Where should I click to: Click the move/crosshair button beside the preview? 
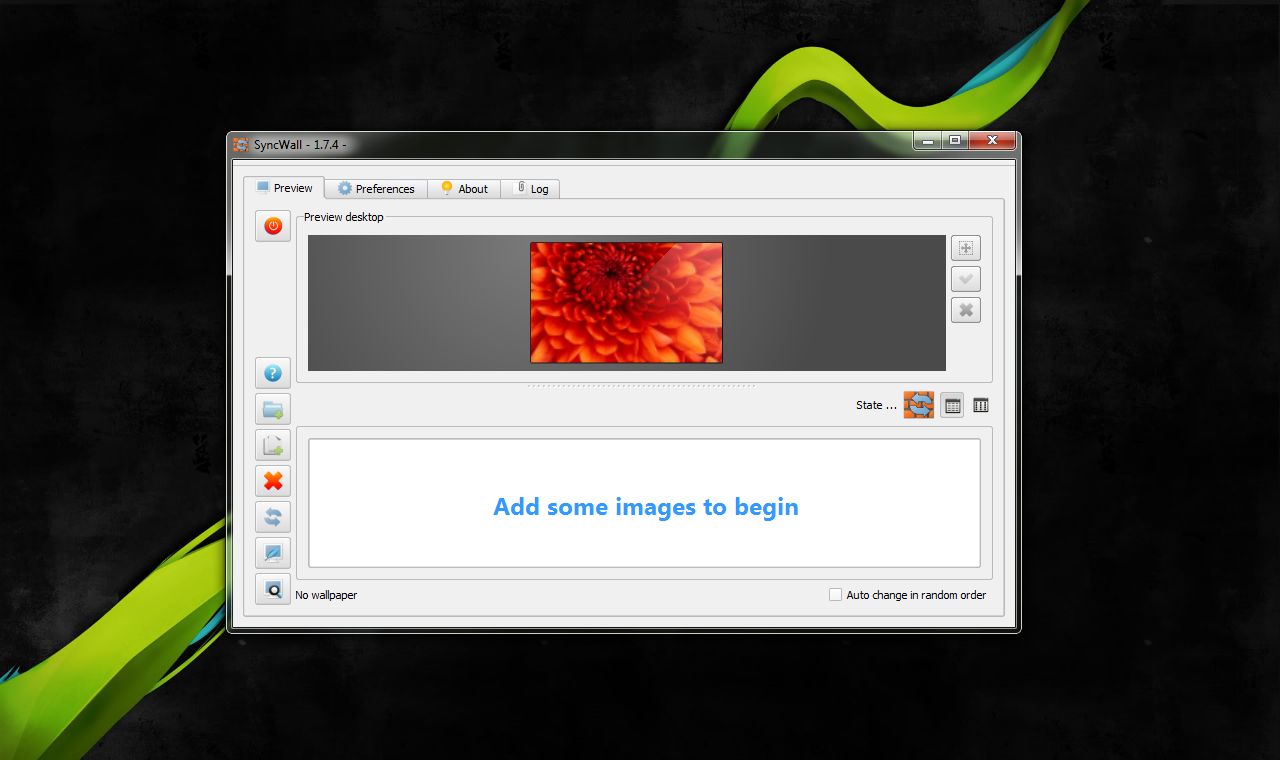966,248
